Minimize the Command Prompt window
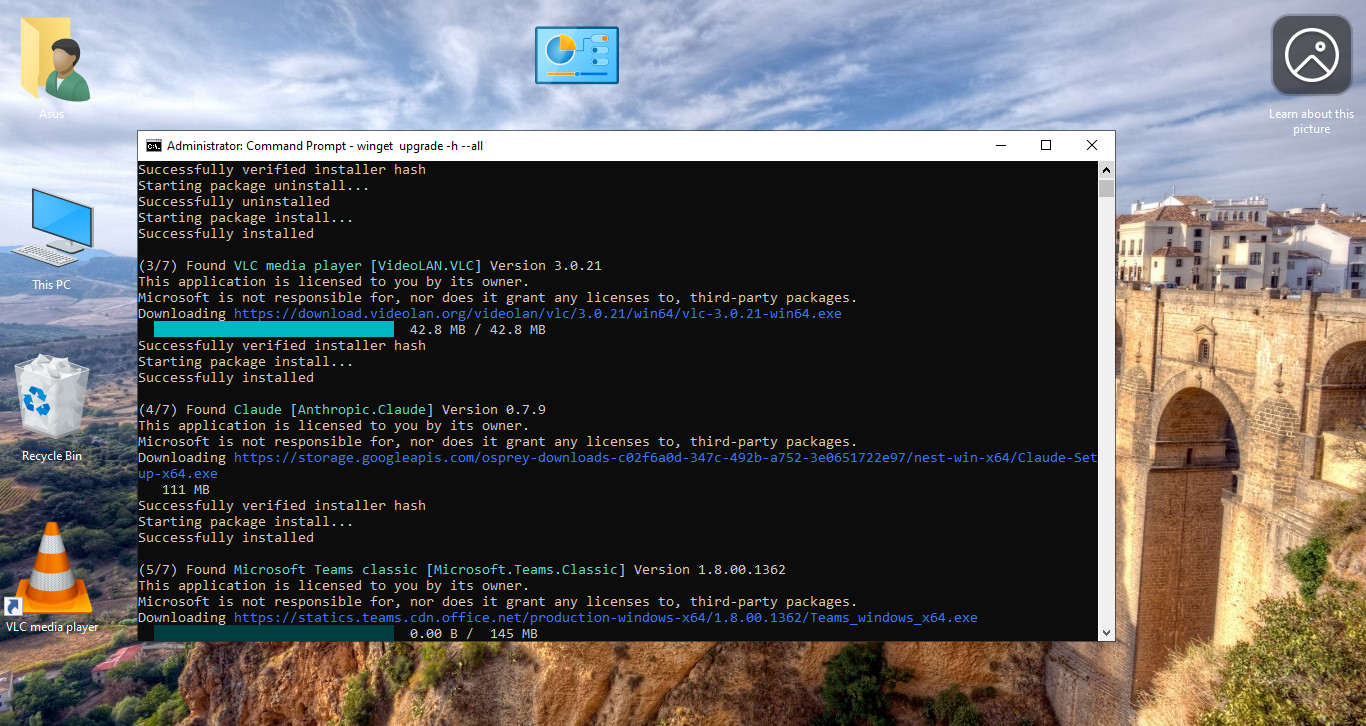The height and width of the screenshot is (726, 1366). pos(1000,145)
